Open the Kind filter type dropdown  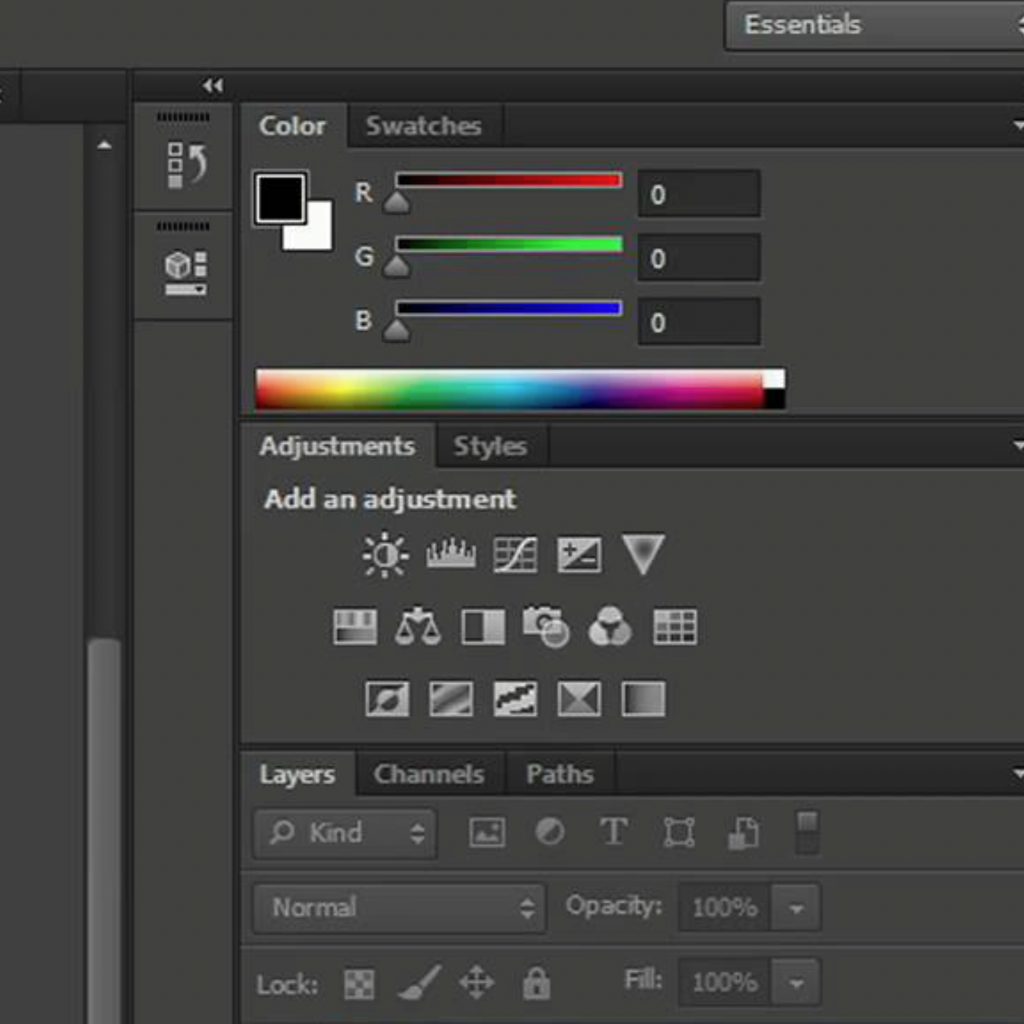[345, 833]
